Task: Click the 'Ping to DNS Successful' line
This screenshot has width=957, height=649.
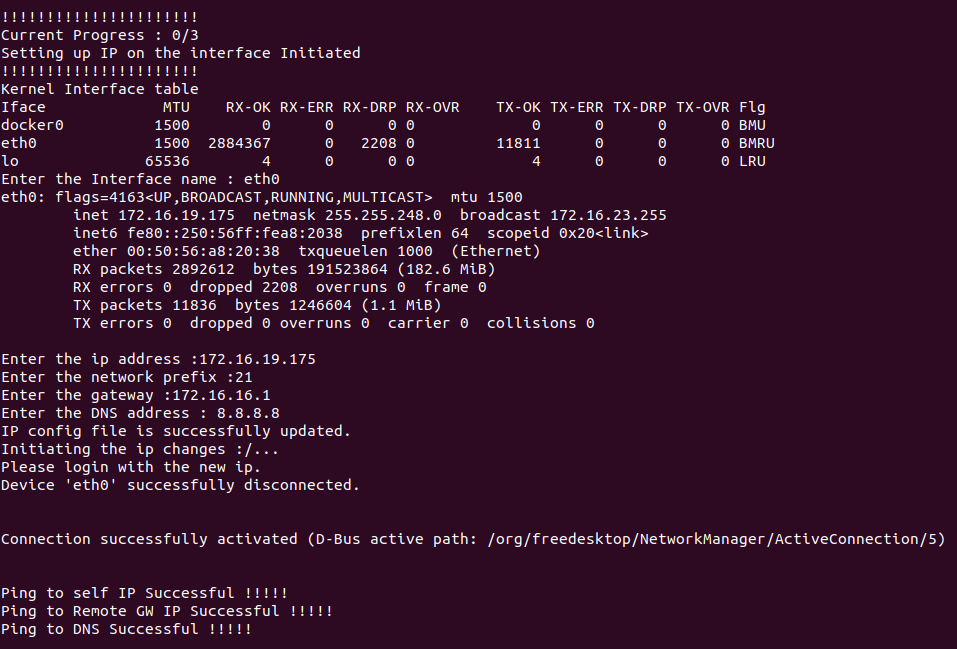Action: click(x=126, y=629)
